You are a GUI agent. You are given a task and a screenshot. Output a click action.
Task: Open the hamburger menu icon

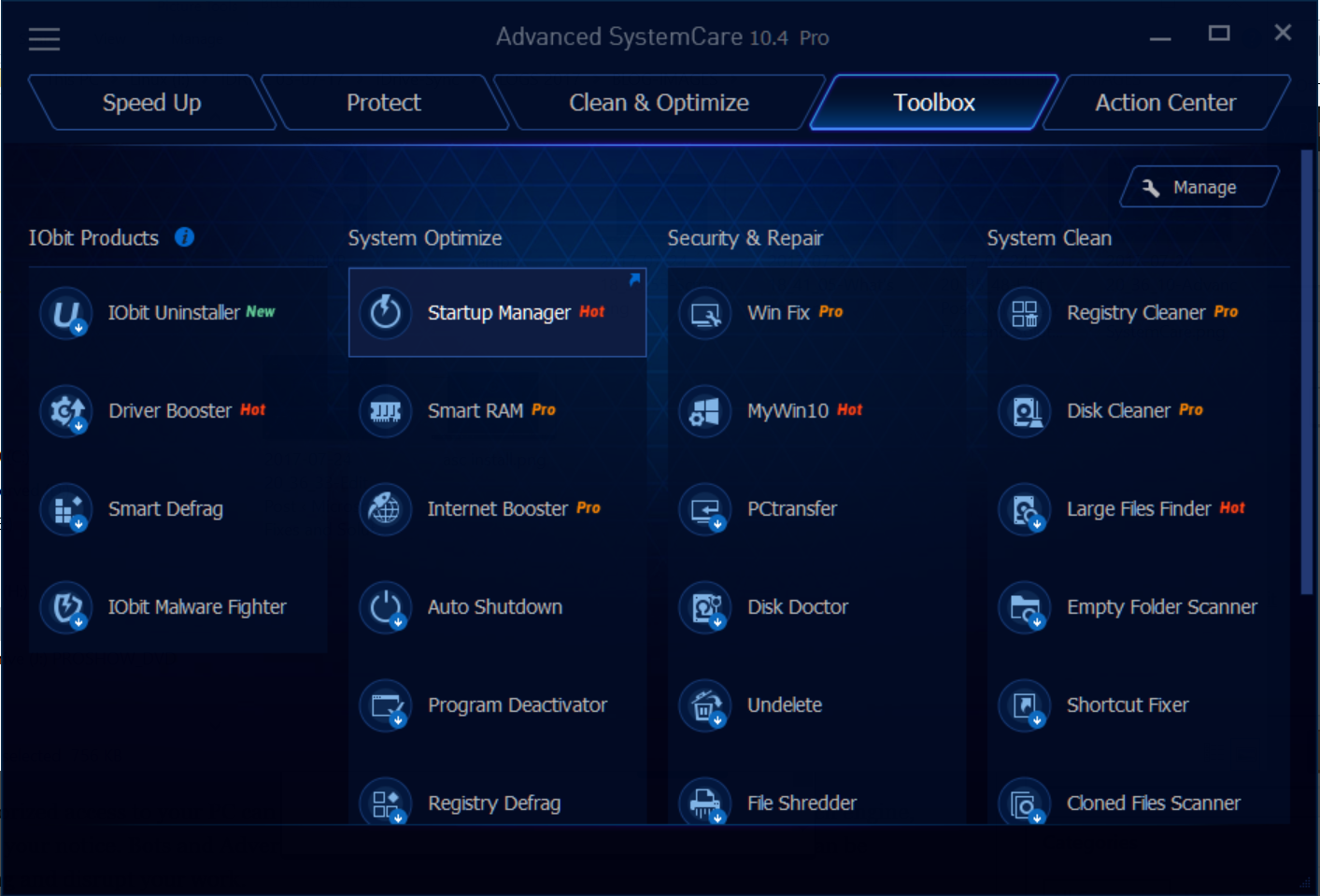tap(44, 38)
